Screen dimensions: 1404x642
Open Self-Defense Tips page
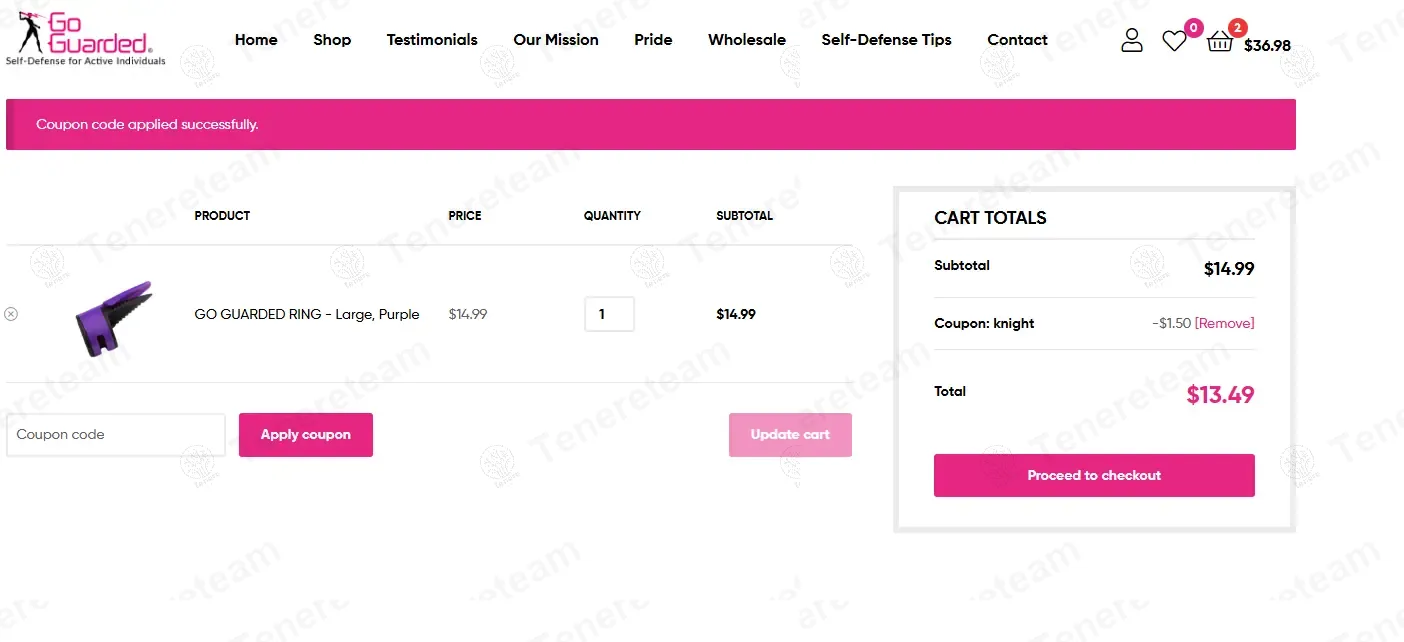[x=886, y=40]
